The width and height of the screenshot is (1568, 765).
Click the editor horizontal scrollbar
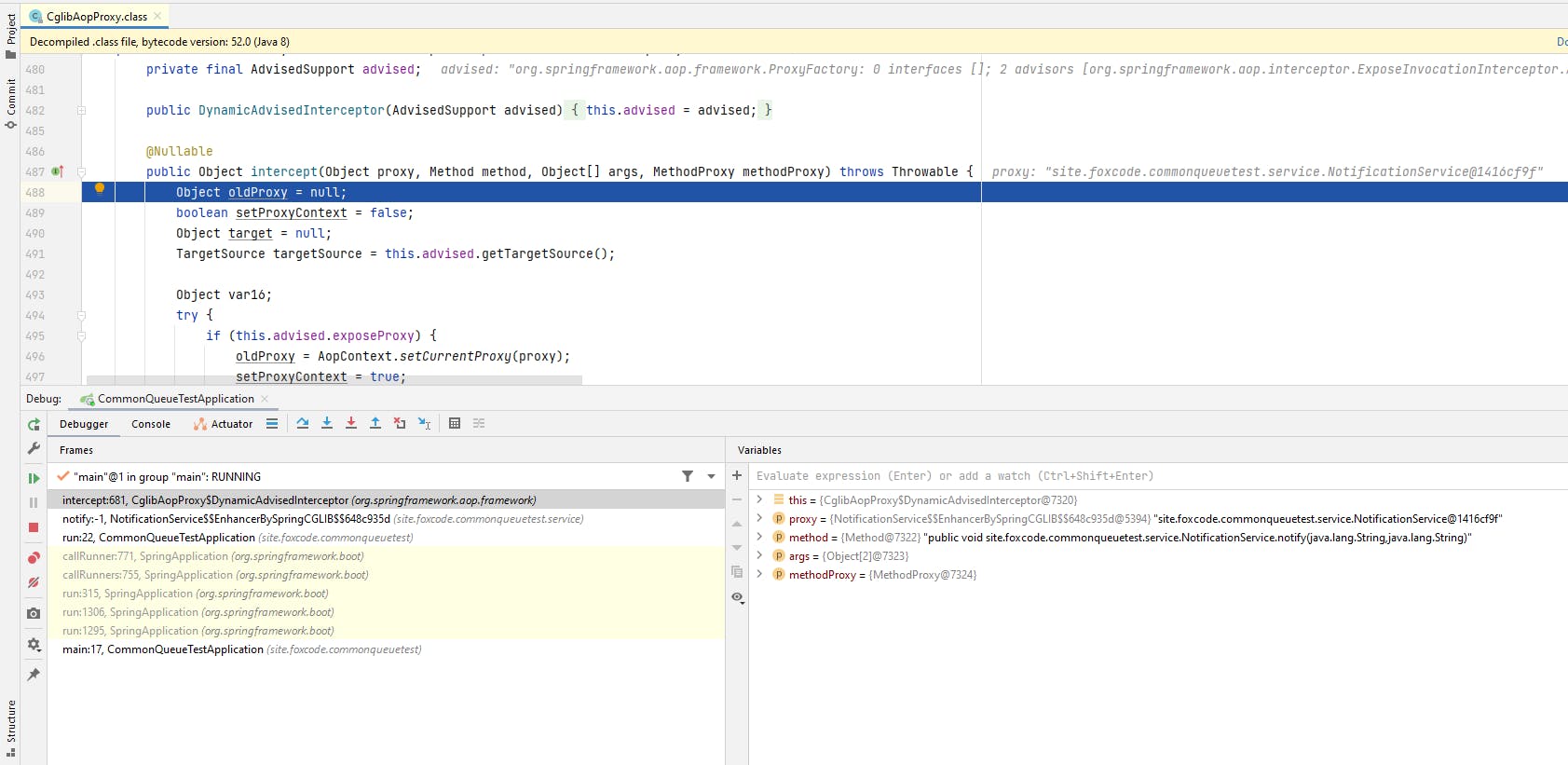coord(334,380)
